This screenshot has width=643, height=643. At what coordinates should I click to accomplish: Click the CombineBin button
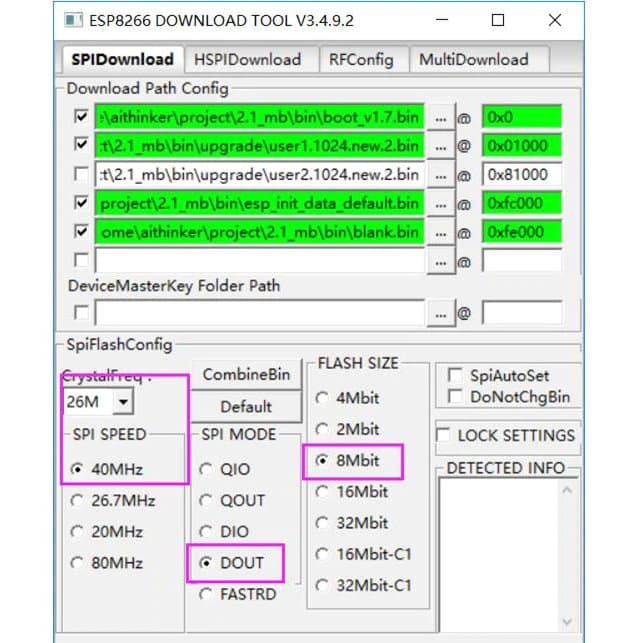click(246, 374)
